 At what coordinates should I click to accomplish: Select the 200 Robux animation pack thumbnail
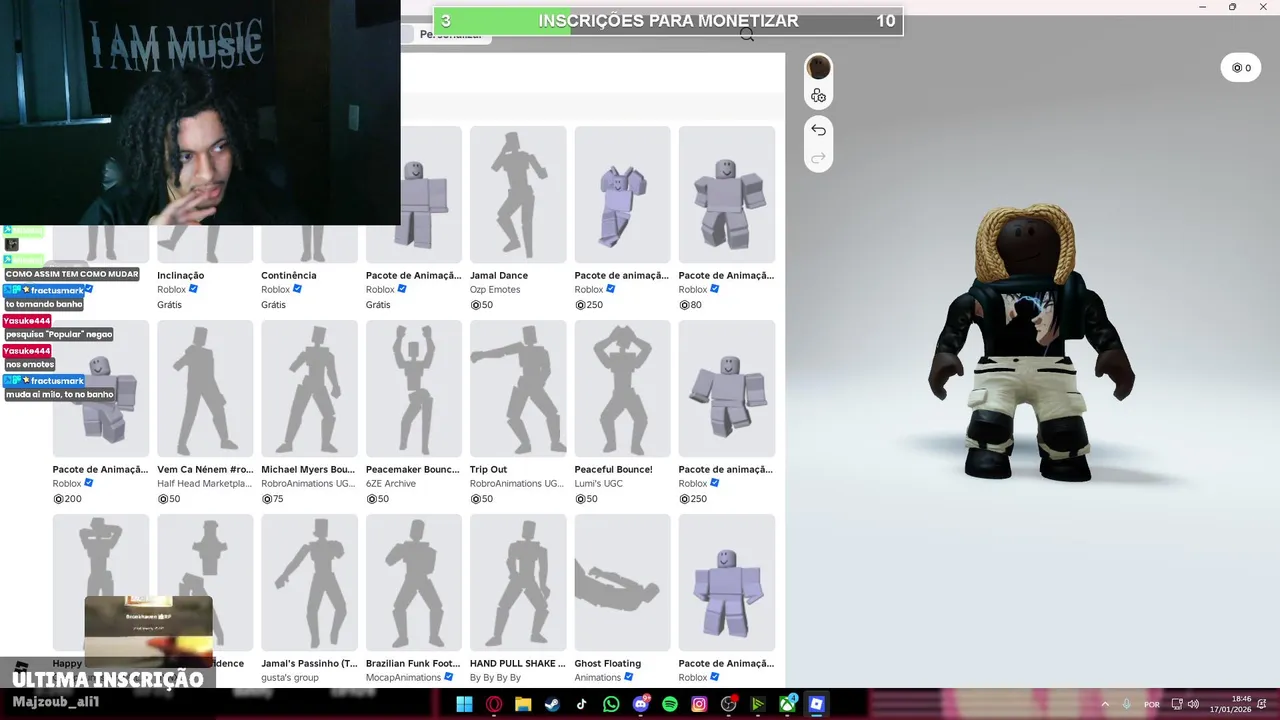click(101, 389)
